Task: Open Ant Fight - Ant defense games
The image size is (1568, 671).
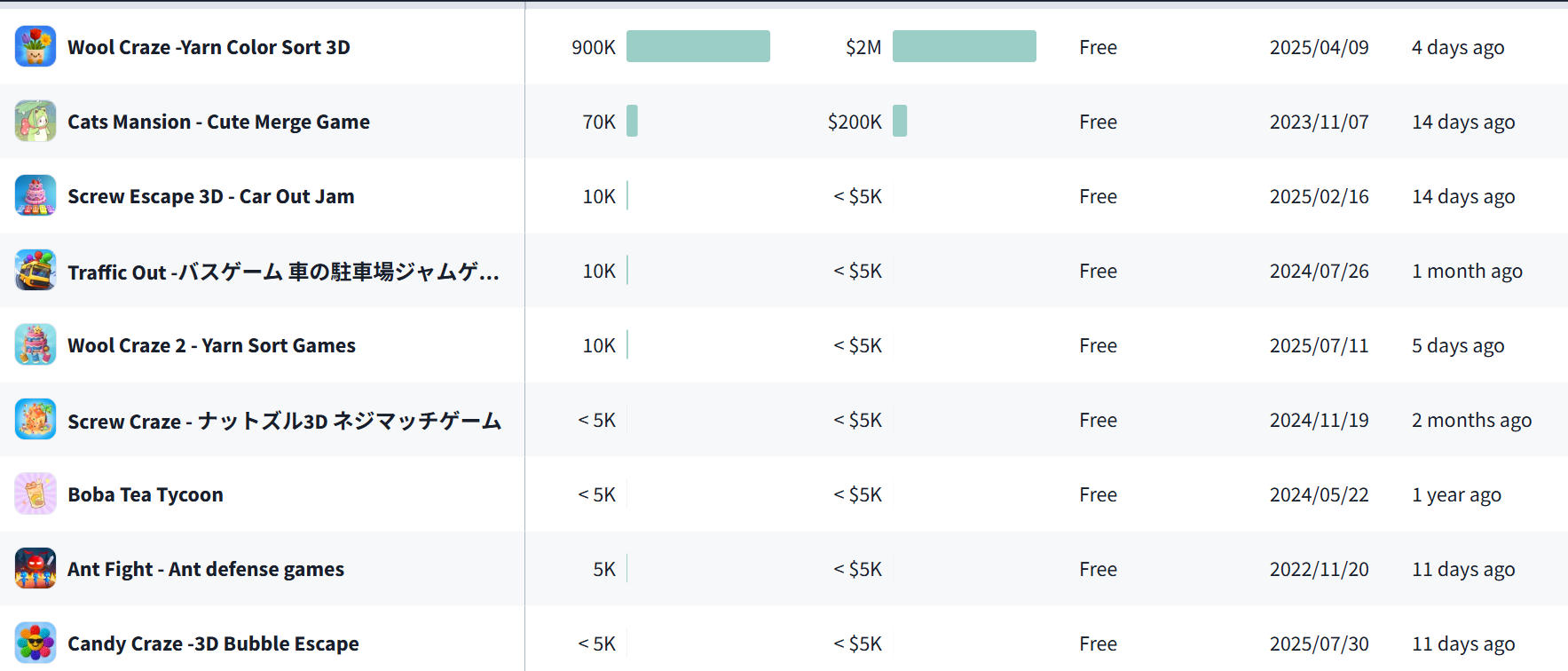Action: coord(206,569)
